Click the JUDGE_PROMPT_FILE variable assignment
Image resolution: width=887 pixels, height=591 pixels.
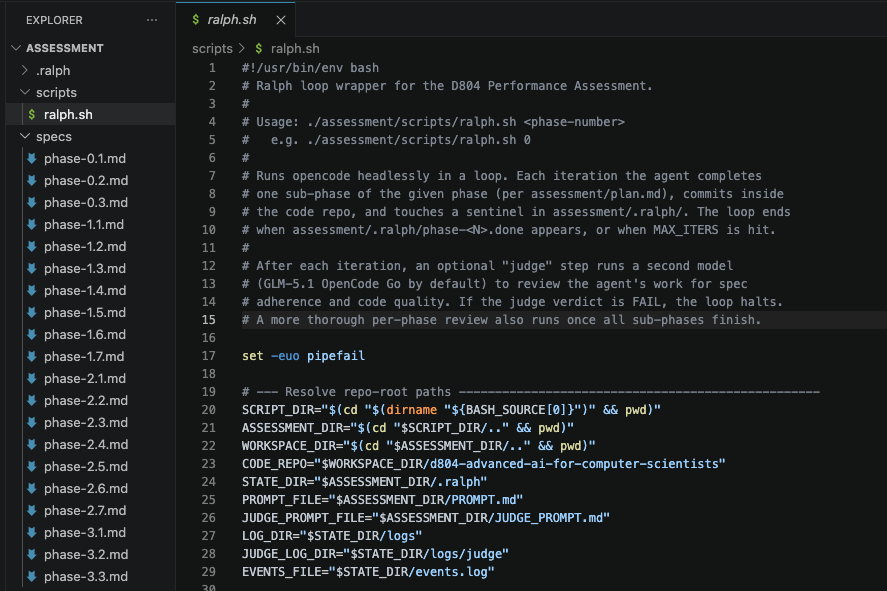[426, 518]
